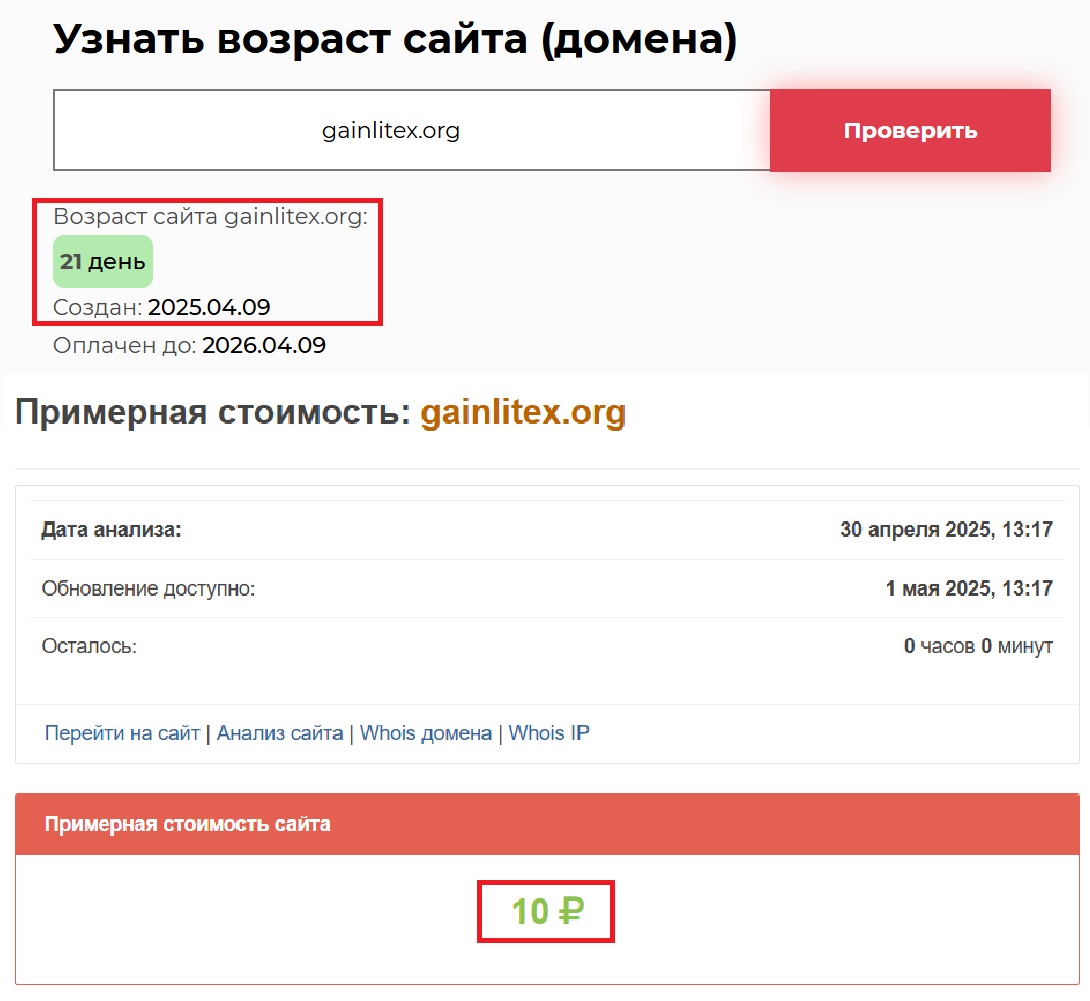Click the orange gainlitex.org heading link
This screenshot has height=1001, width=1090.
point(523,413)
